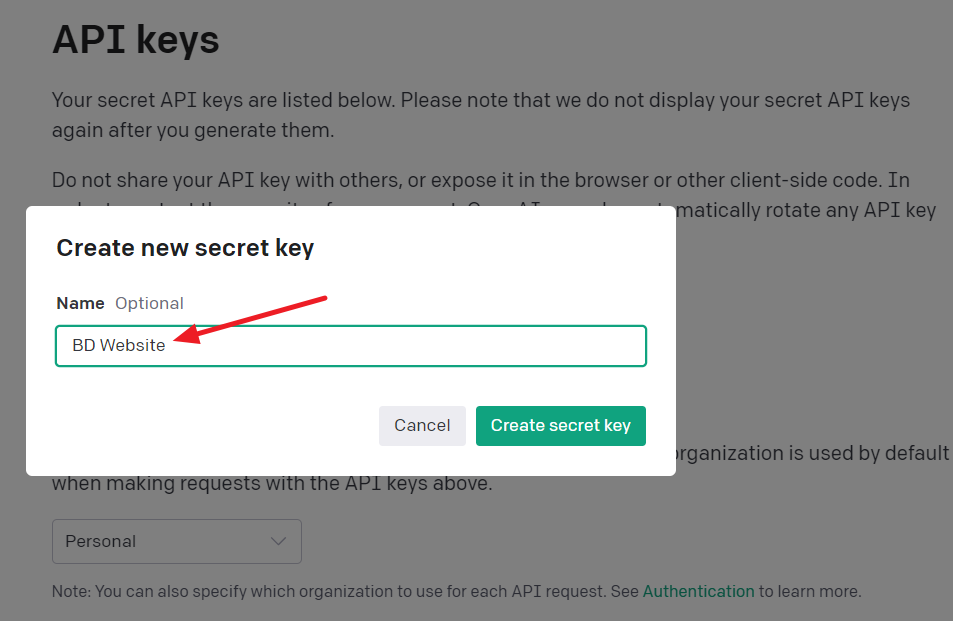
Task: Select the Personal text in the organization selector
Action: click(x=100, y=541)
